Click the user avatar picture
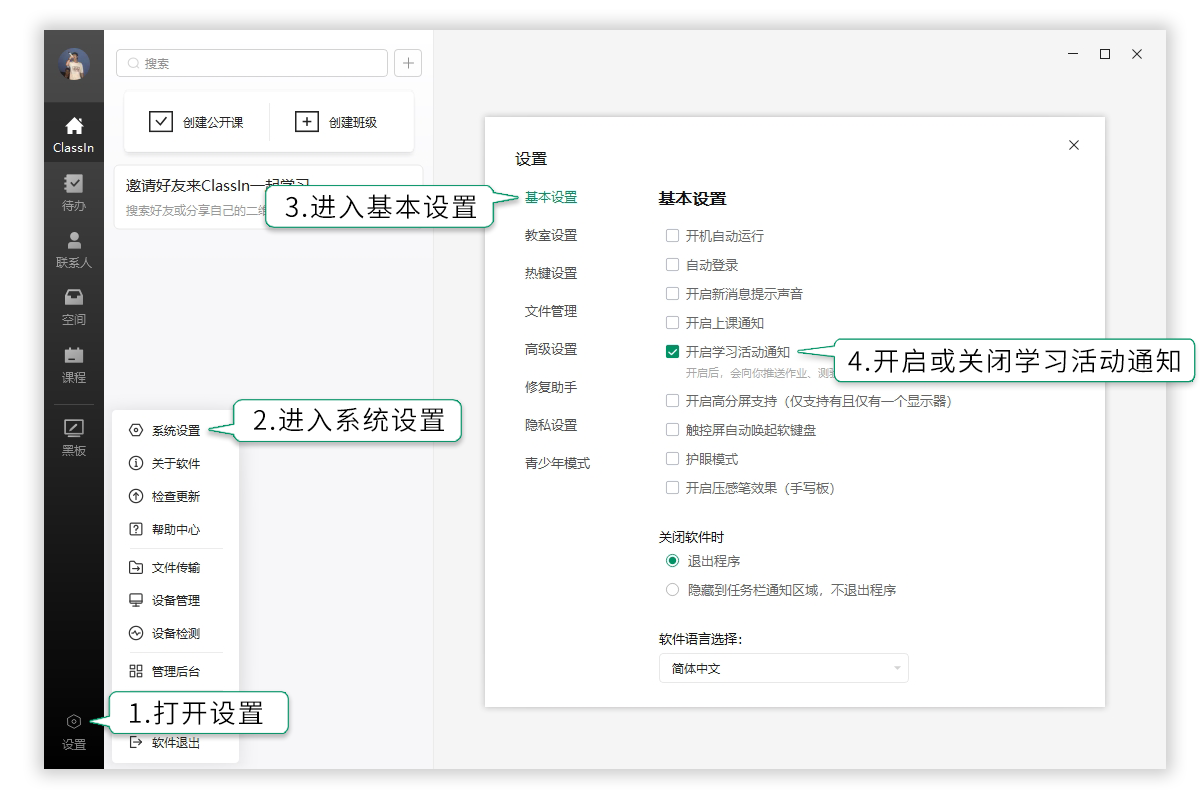1200x801 pixels. pyautogui.click(x=74, y=64)
